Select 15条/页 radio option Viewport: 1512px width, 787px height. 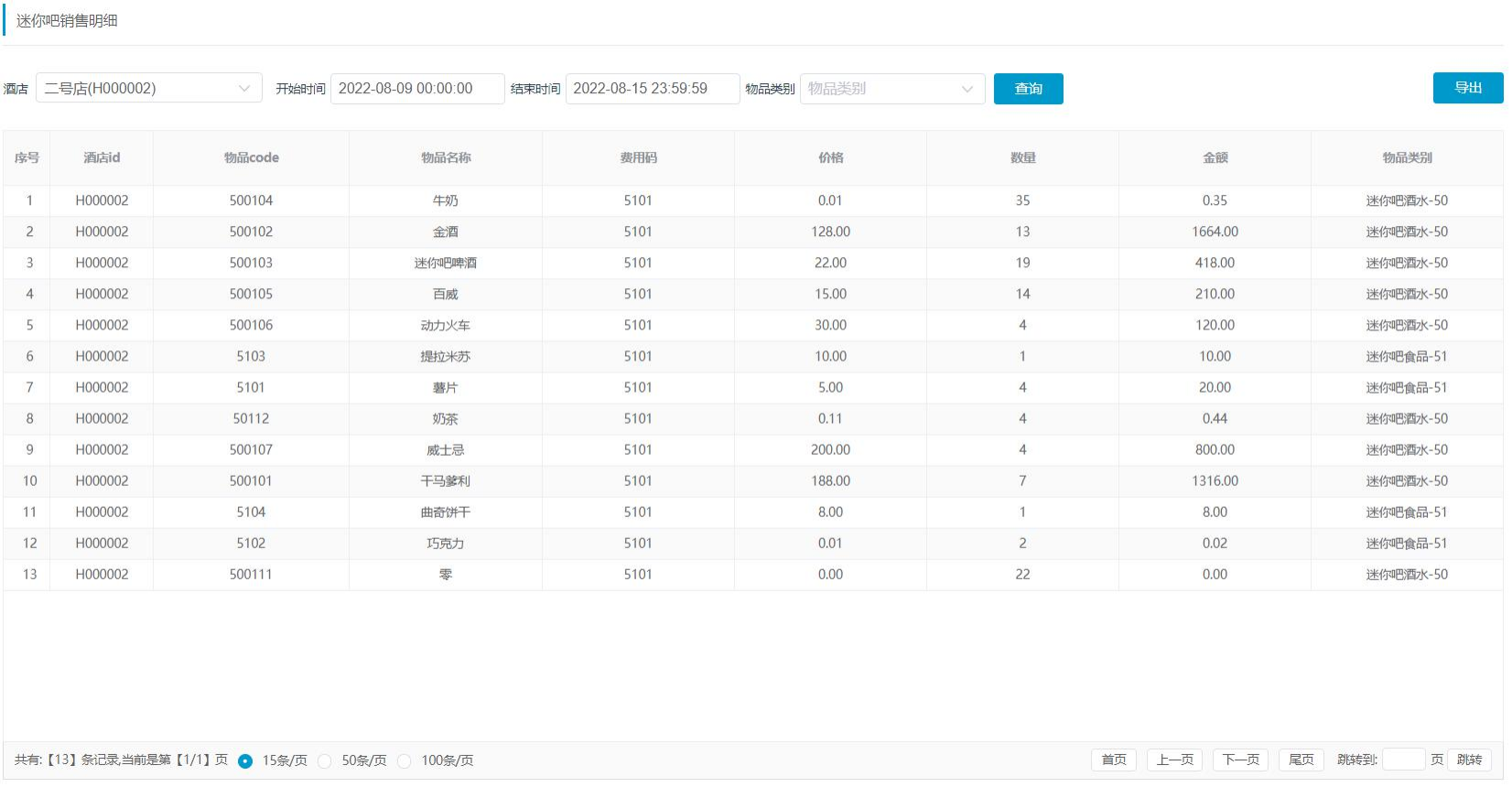pyautogui.click(x=245, y=761)
